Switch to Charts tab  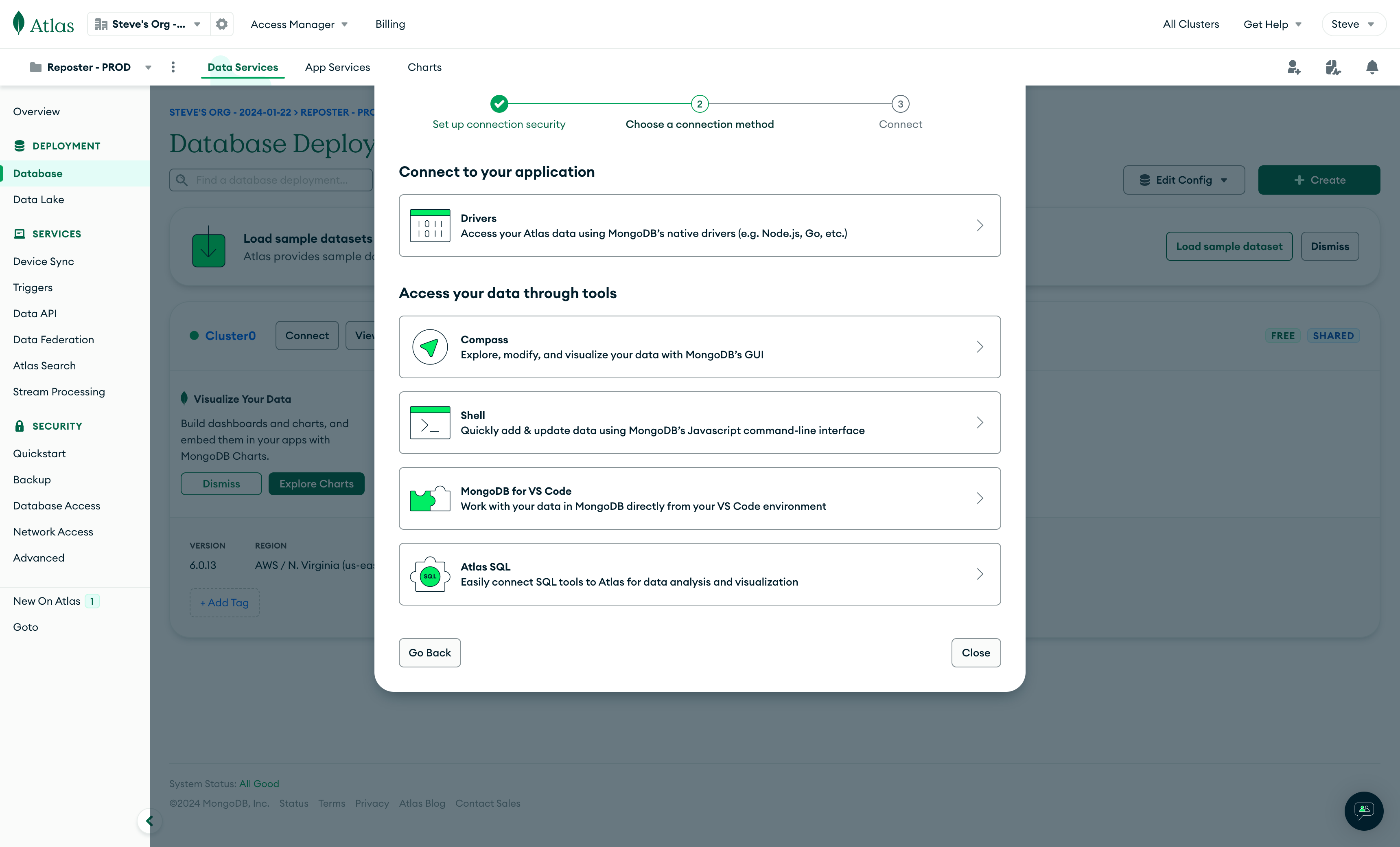click(424, 67)
